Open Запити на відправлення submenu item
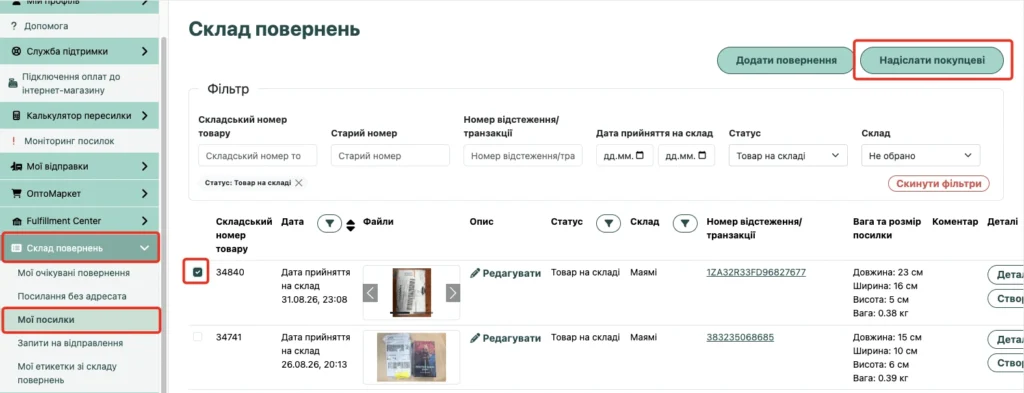The image size is (1024, 393). 70,343
